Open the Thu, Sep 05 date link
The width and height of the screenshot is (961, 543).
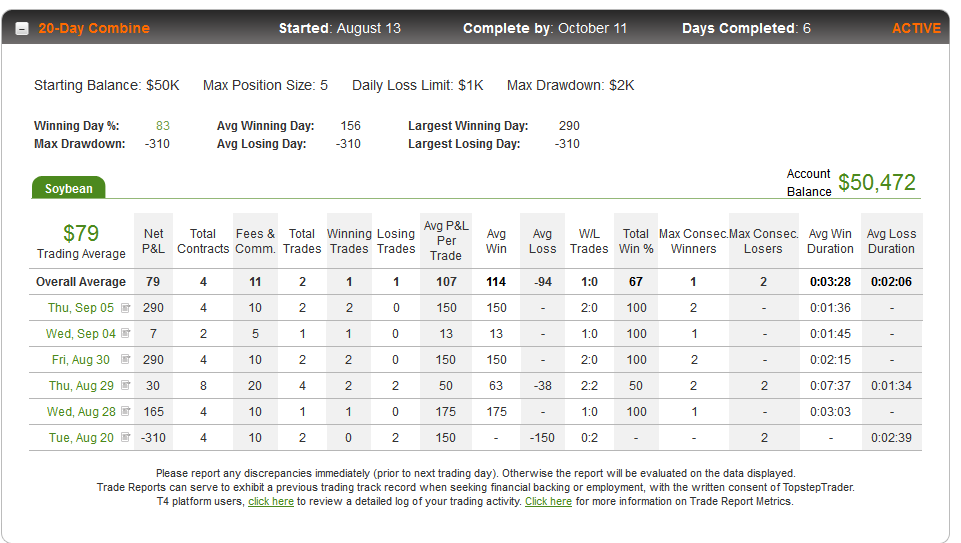pos(81,308)
